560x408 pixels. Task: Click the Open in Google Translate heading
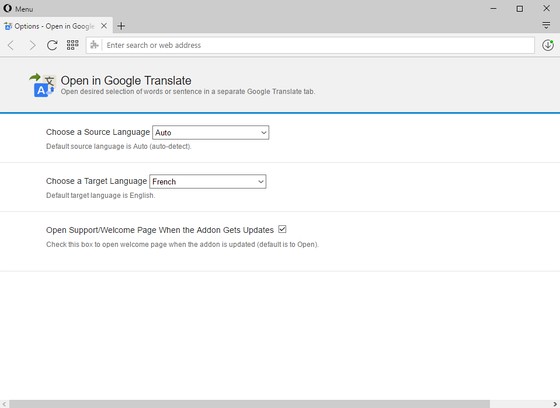(x=126, y=80)
